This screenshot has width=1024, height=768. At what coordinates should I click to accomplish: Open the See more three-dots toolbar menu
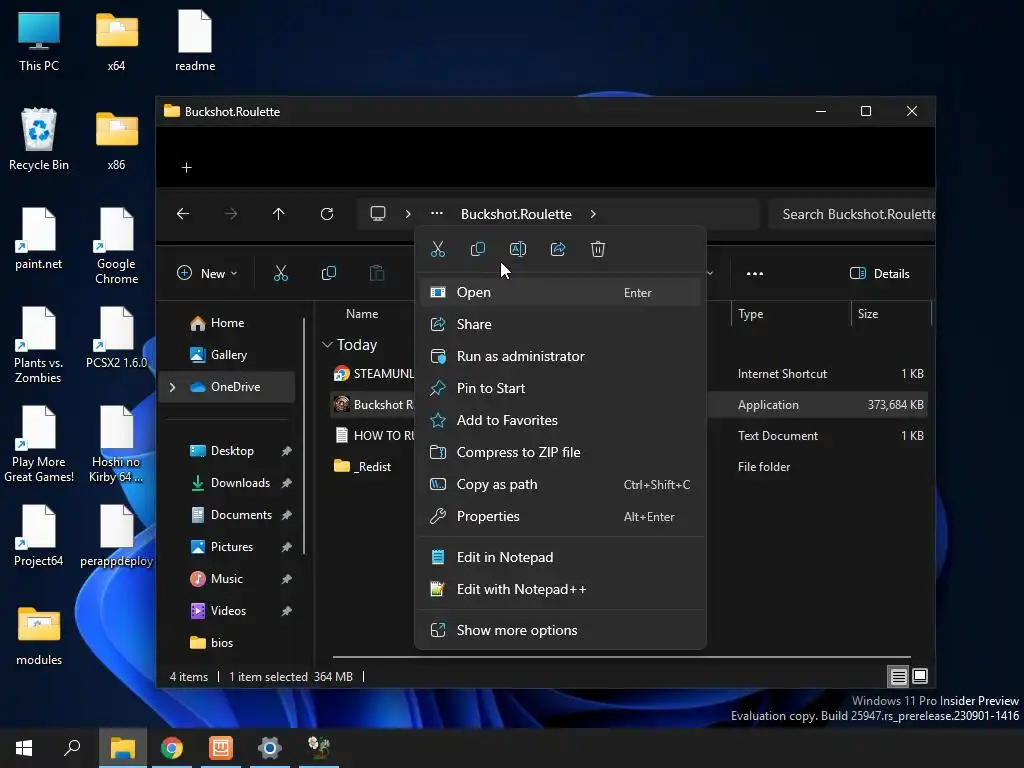(754, 274)
